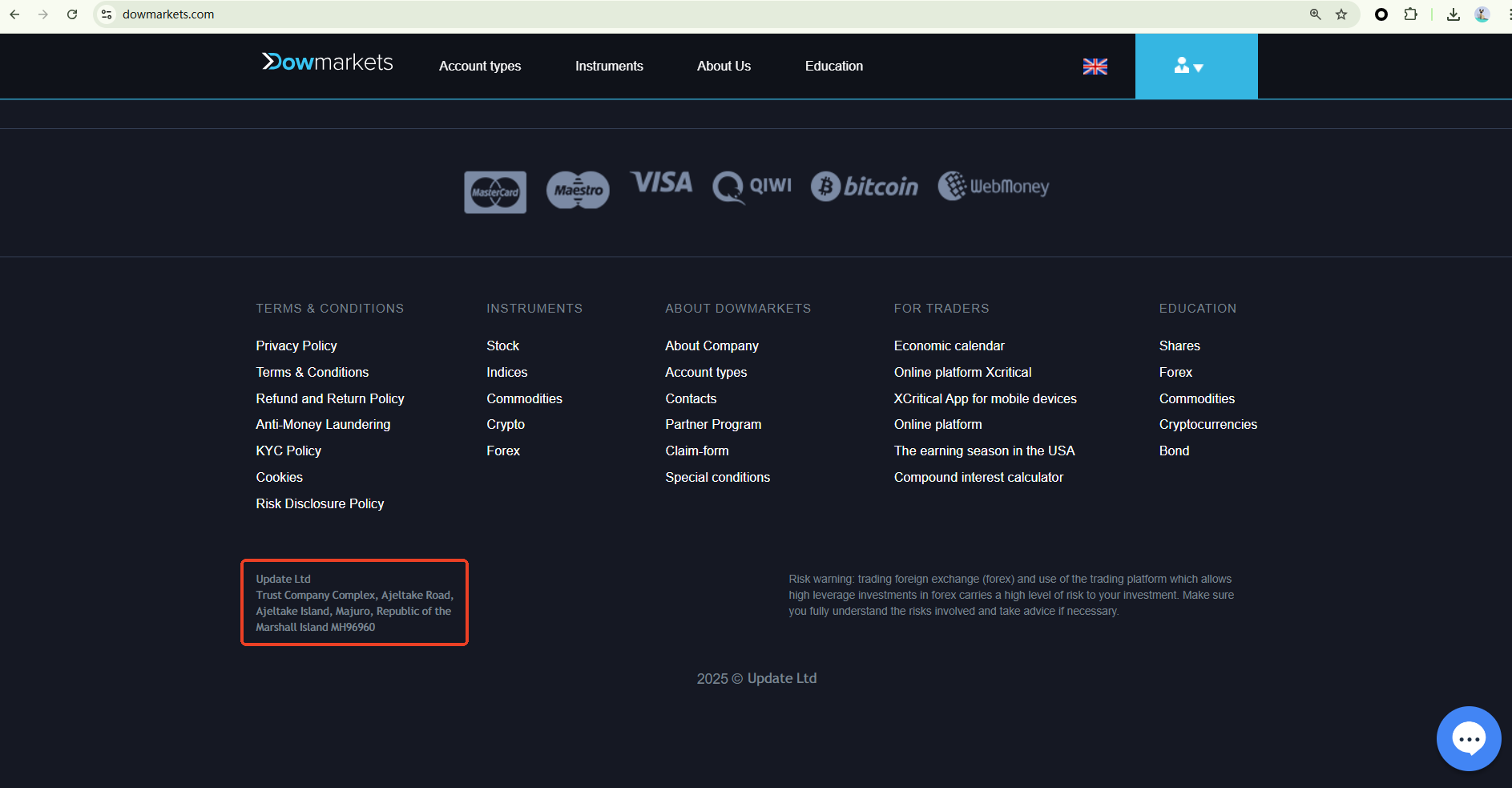The height and width of the screenshot is (788, 1512).
Task: Open the live chat bubble
Action: pyautogui.click(x=1468, y=738)
